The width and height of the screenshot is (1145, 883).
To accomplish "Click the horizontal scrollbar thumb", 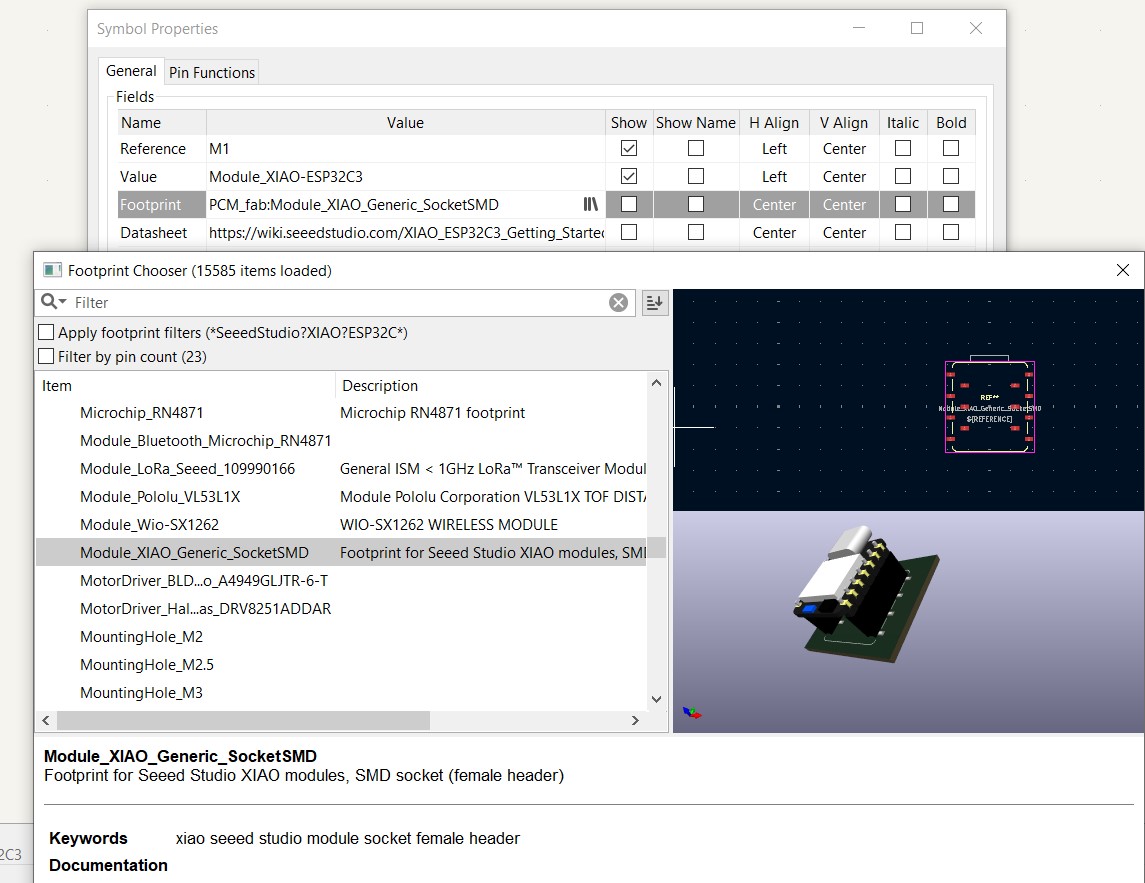I will tap(243, 720).
